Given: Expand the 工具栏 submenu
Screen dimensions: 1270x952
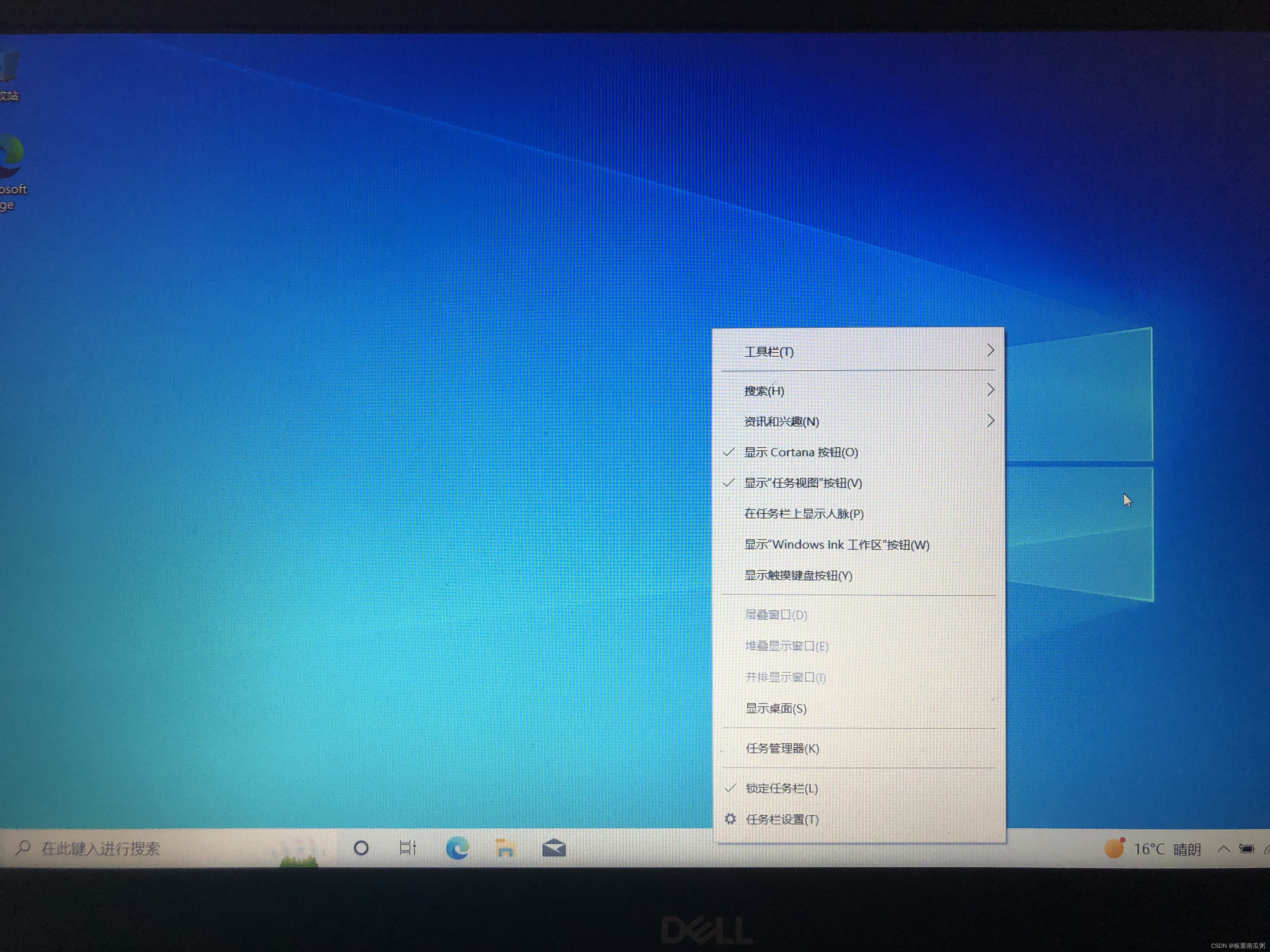Looking at the screenshot, I should [x=769, y=352].
